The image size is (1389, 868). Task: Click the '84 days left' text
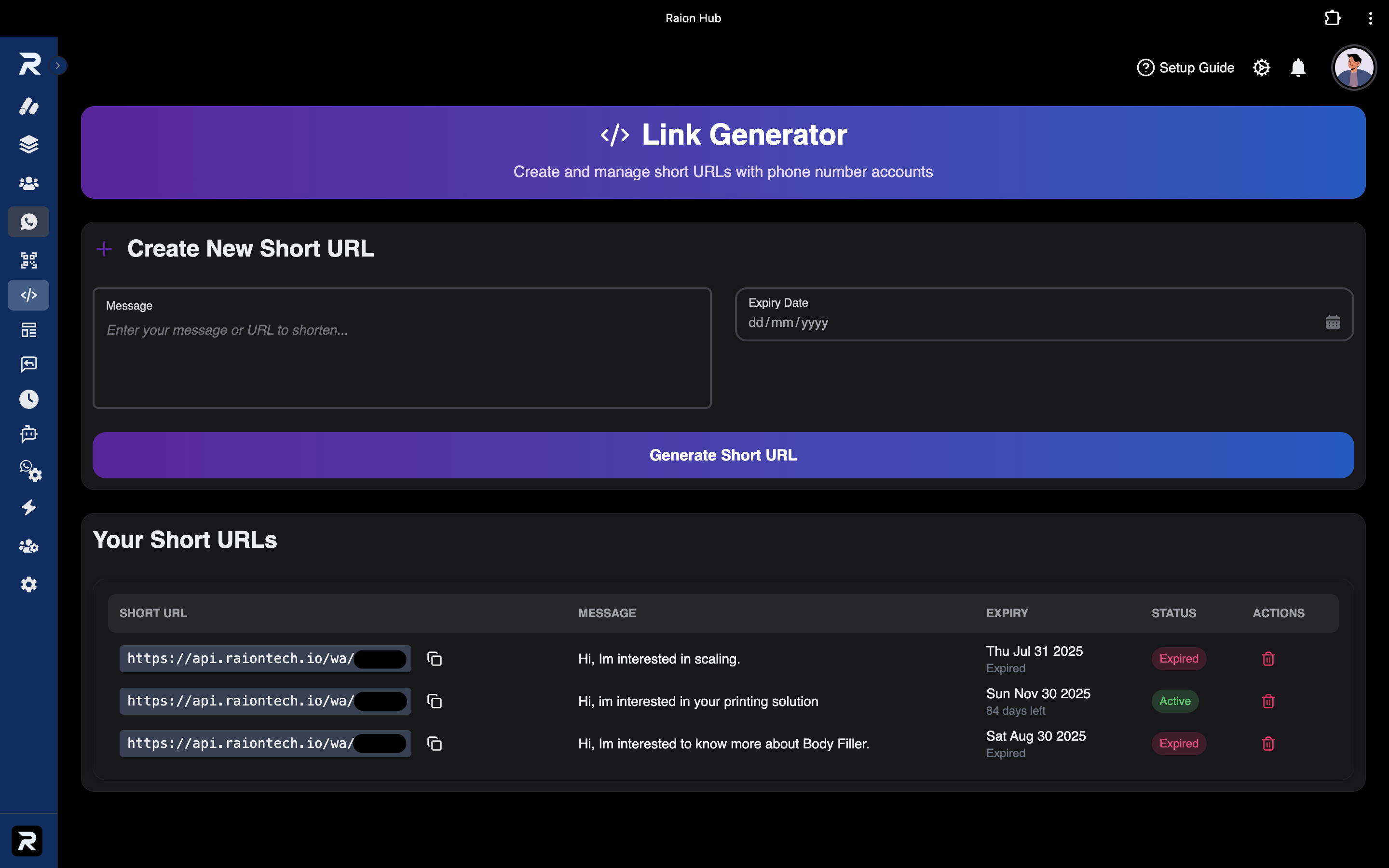pyautogui.click(x=1015, y=711)
